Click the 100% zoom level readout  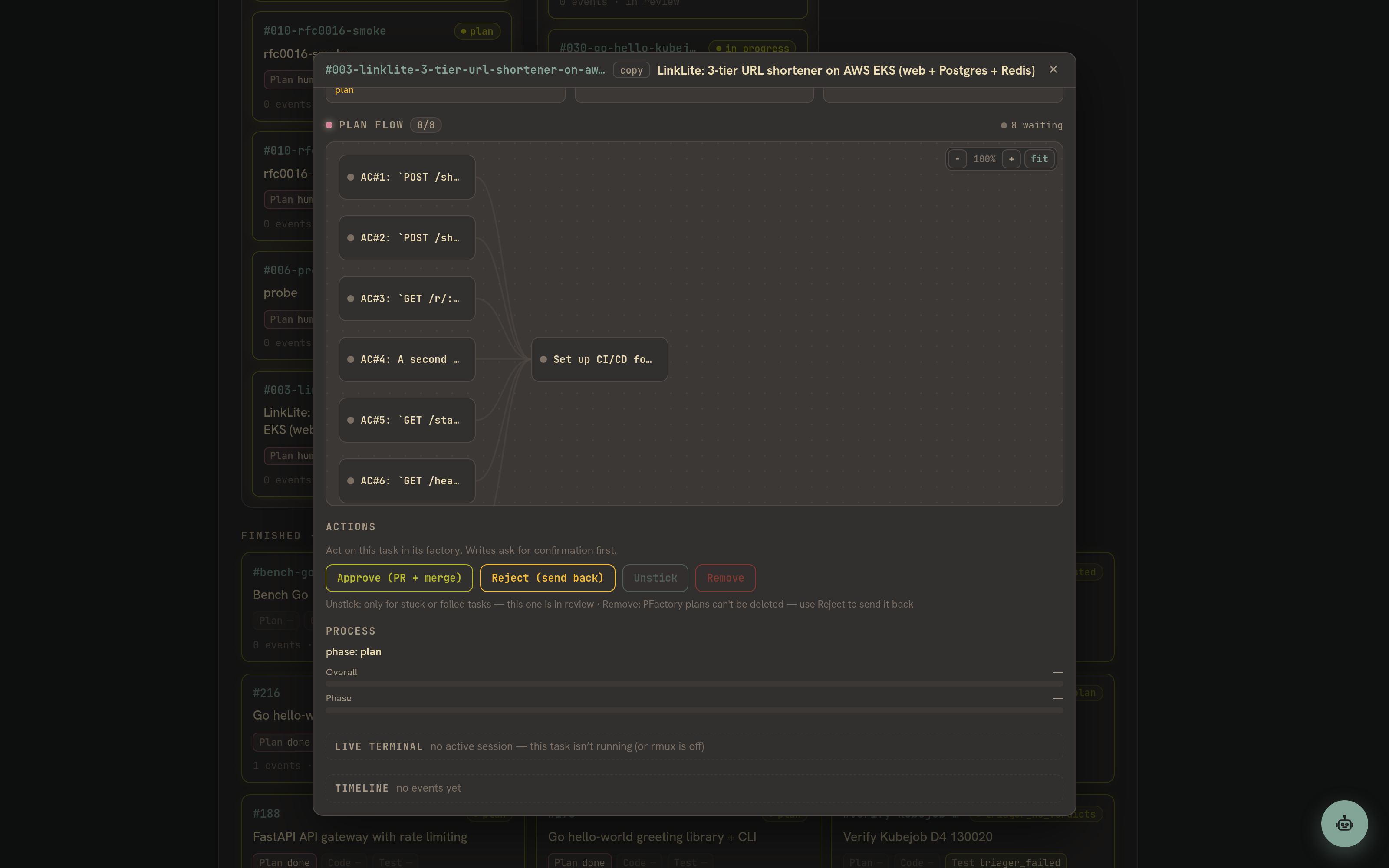tap(984, 159)
